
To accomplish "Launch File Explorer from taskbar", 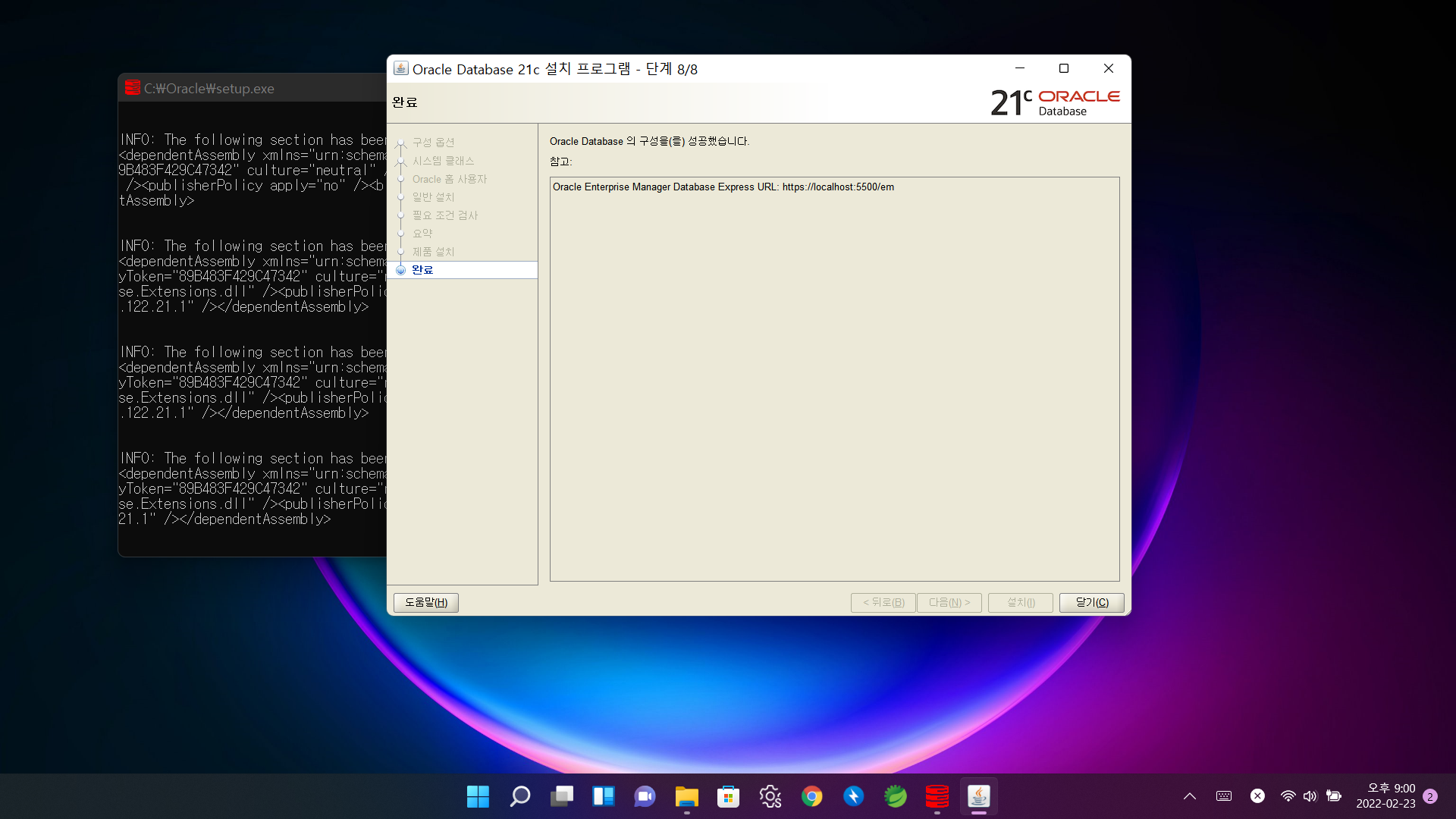I will (687, 796).
